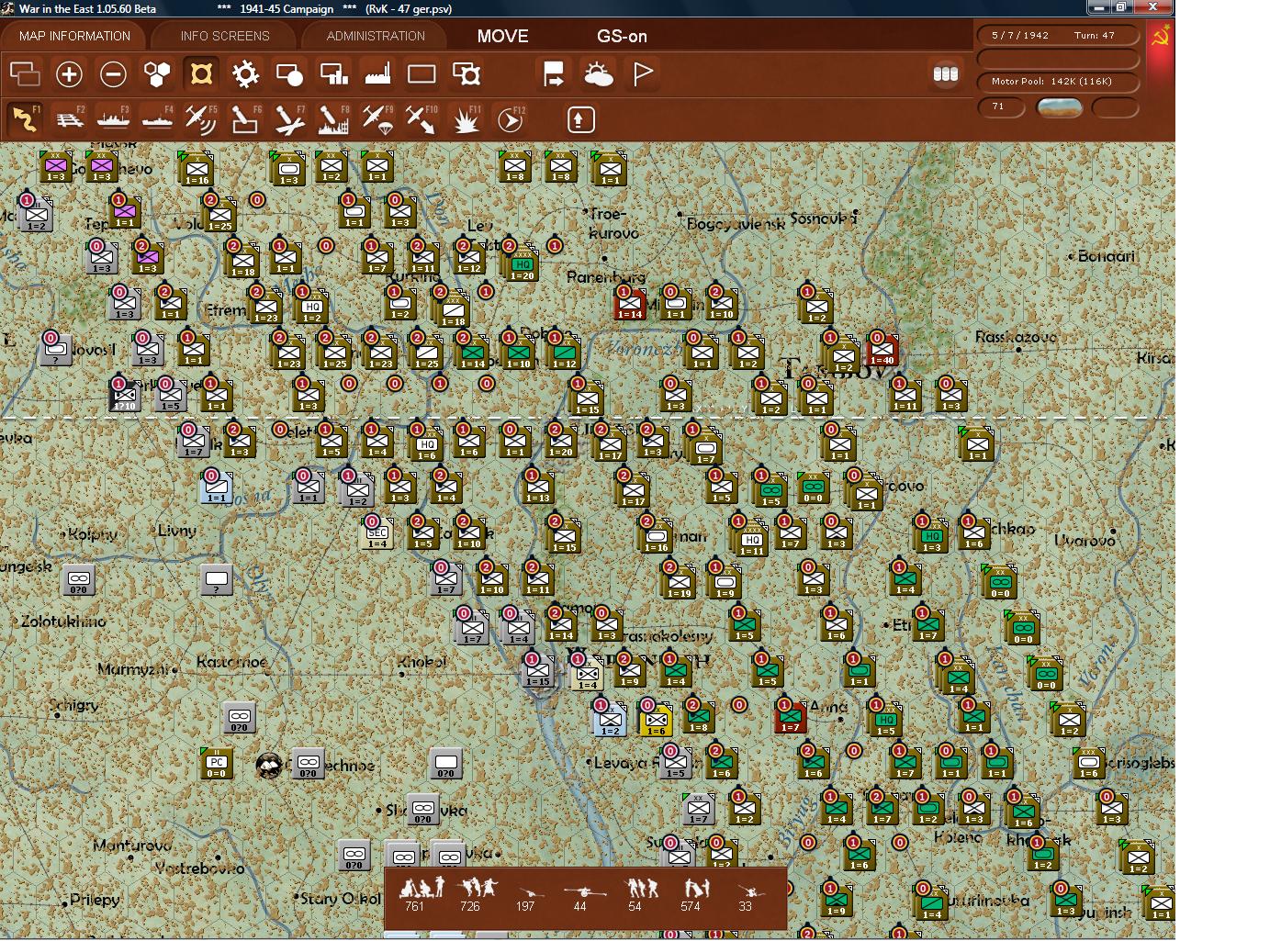Image resolution: width=1270 pixels, height=952 pixels.
Task: Select the red unit counter labeled 1=40
Action: 882,351
